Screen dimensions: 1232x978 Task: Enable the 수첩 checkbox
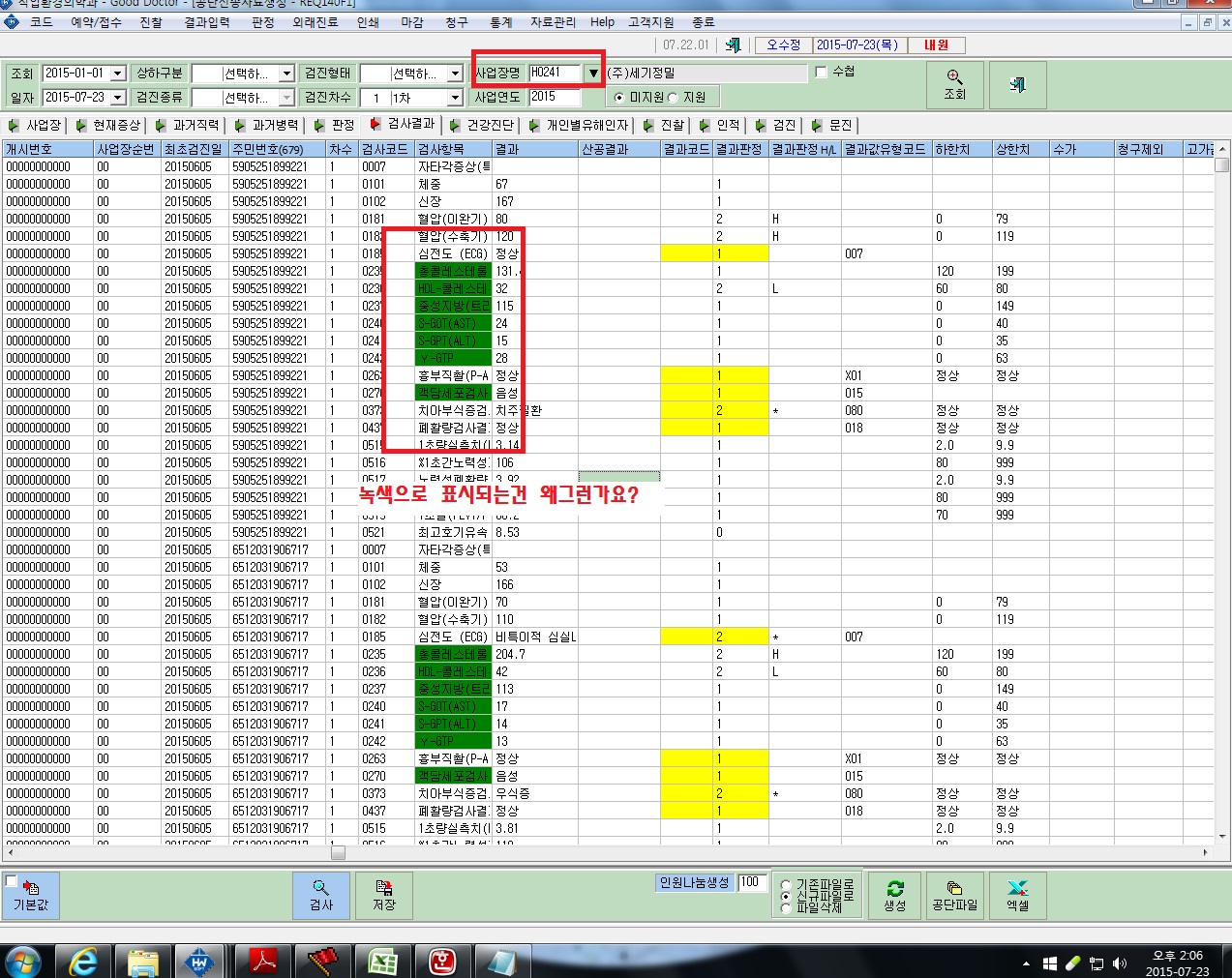[x=822, y=72]
